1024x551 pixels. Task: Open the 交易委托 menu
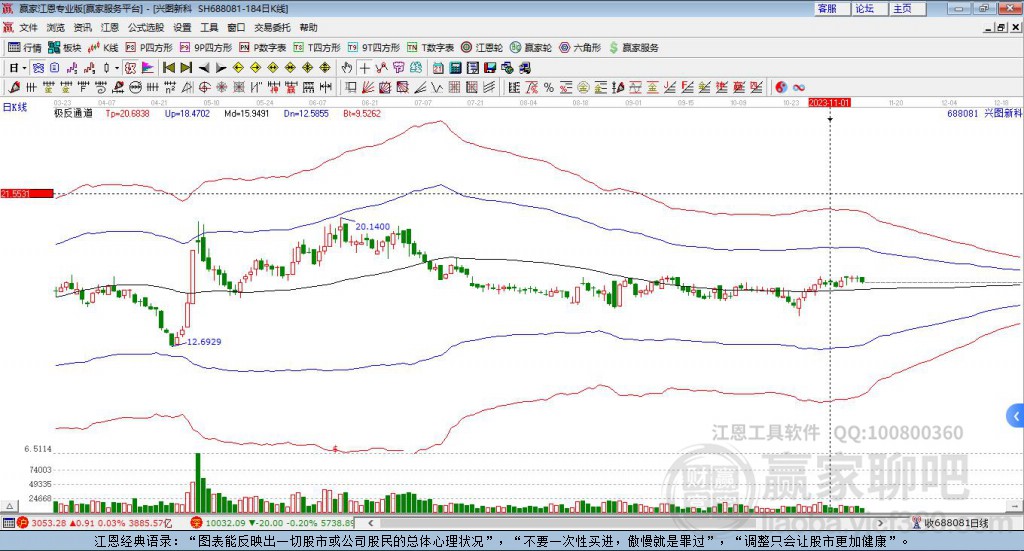click(x=272, y=27)
